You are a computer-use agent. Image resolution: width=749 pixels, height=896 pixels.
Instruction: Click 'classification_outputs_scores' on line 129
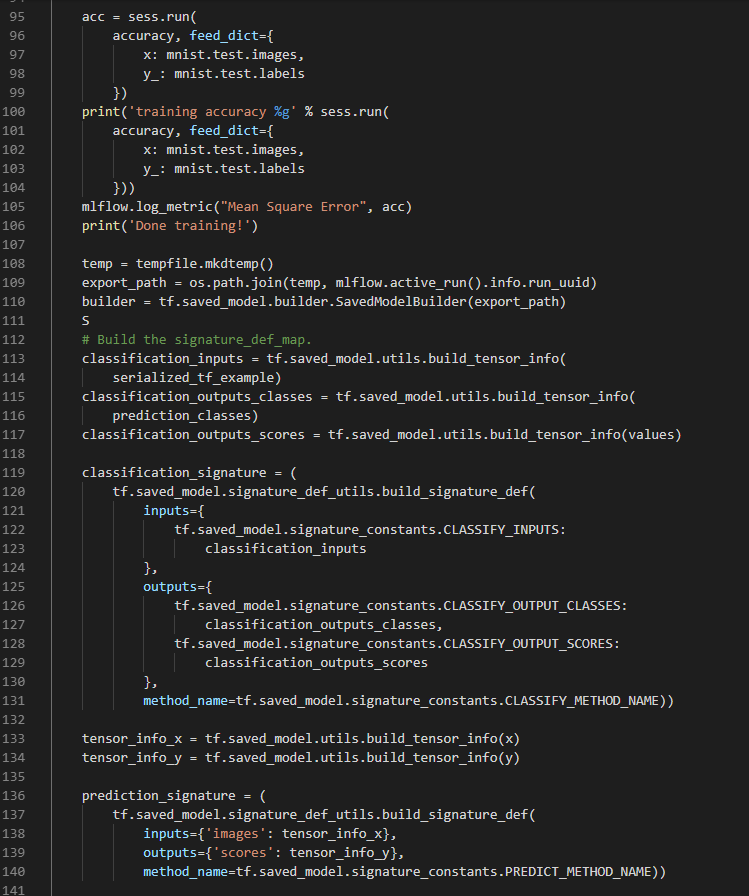[317, 662]
